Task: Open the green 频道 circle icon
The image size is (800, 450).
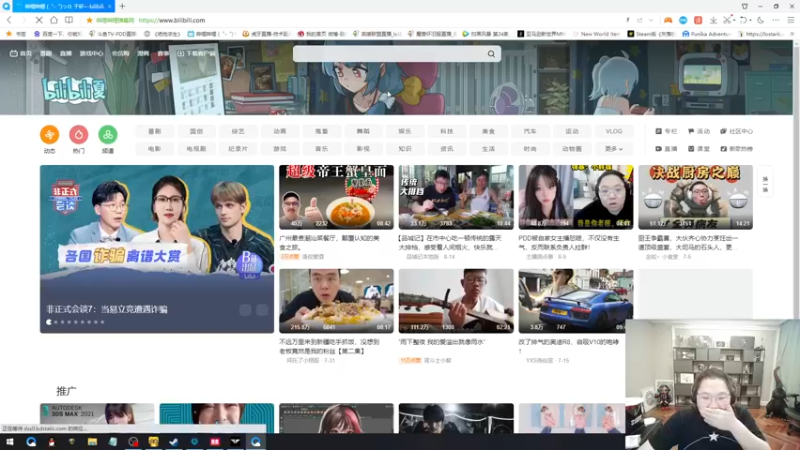Action: [108, 135]
